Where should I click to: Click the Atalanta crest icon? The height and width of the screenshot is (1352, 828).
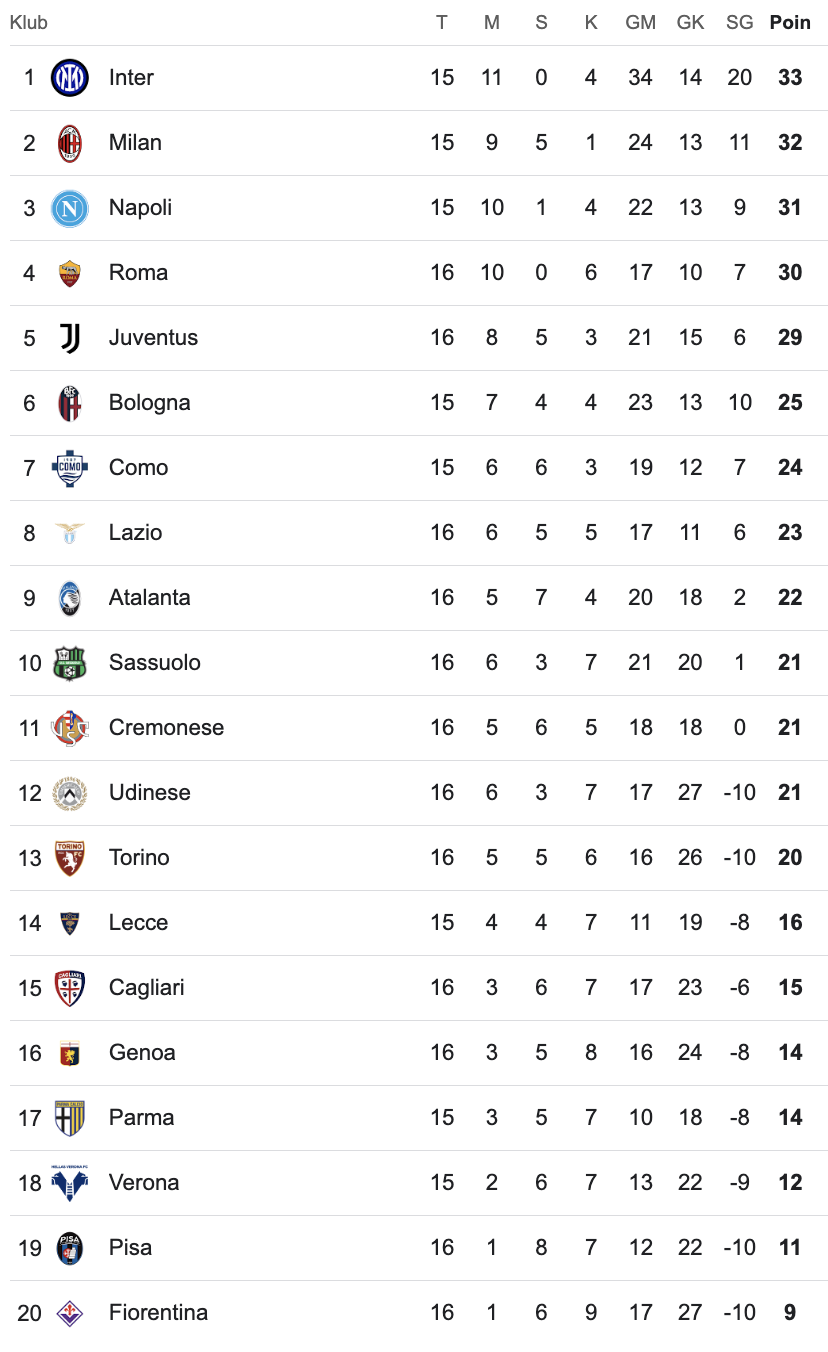tap(69, 598)
